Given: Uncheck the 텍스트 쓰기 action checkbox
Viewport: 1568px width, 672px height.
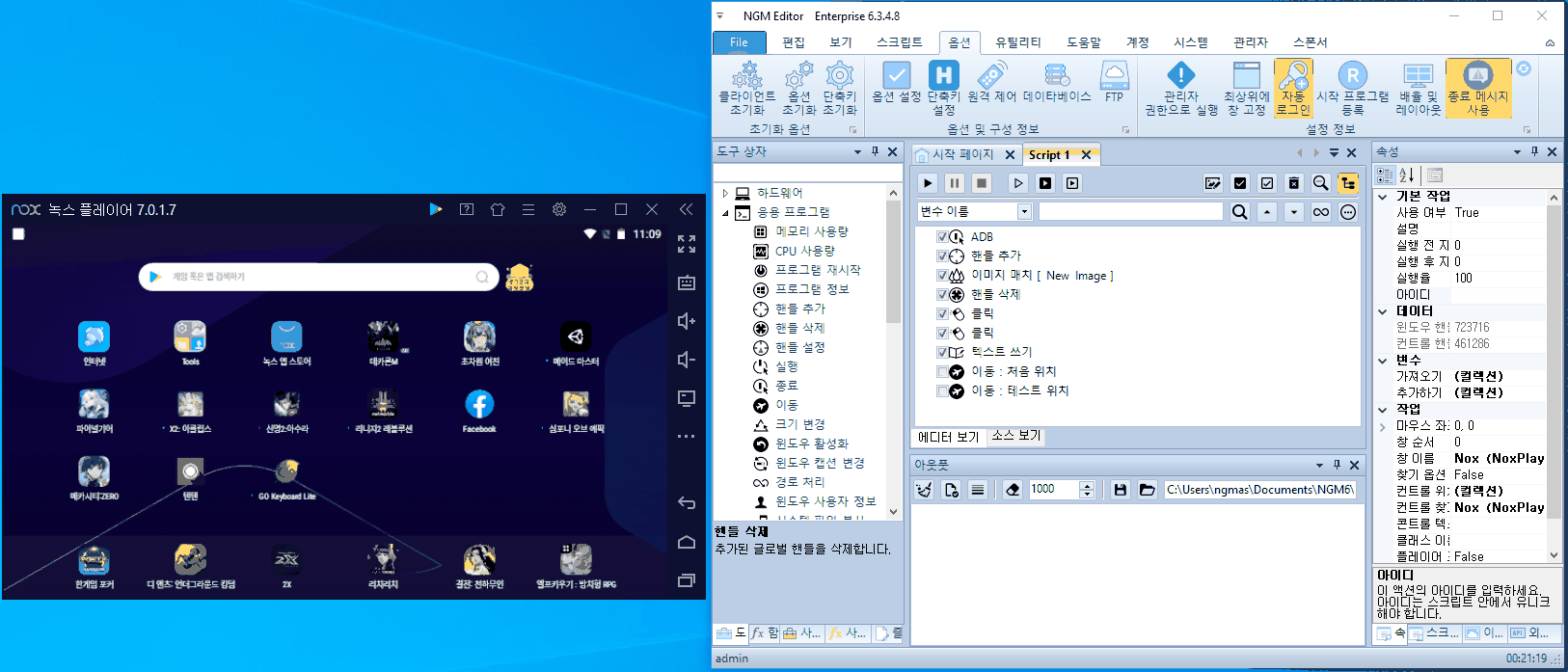Looking at the screenshot, I should click(942, 353).
